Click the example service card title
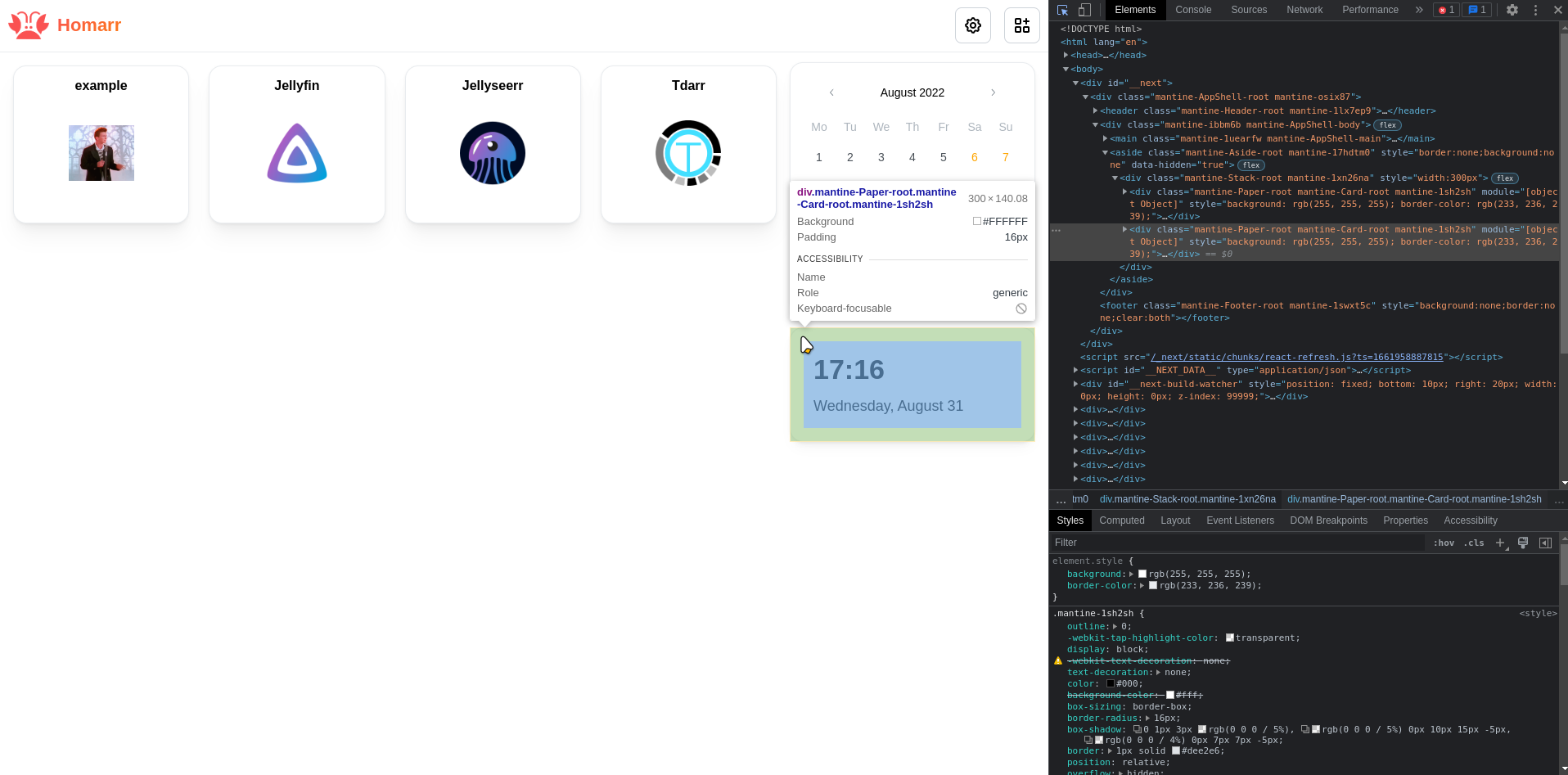 [x=101, y=85]
